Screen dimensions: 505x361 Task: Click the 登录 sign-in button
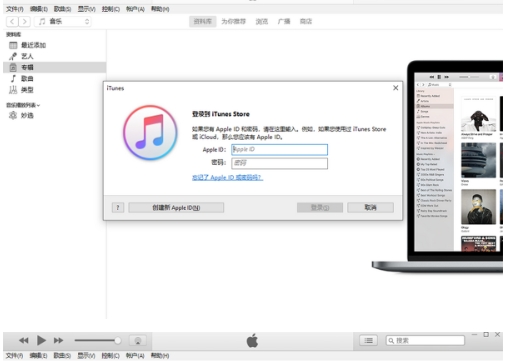coord(320,208)
